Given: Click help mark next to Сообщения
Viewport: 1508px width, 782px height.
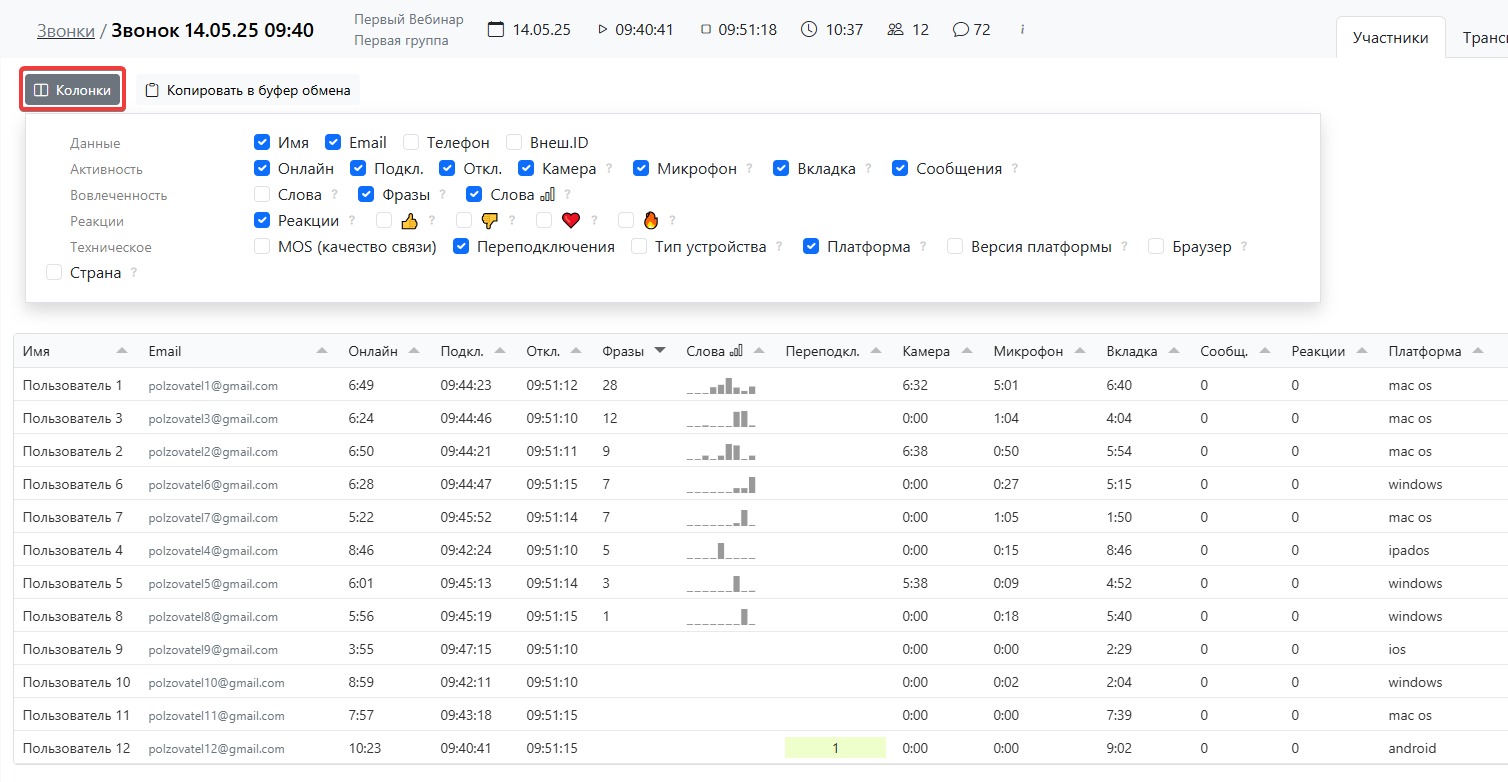Looking at the screenshot, I should click(x=1014, y=169).
